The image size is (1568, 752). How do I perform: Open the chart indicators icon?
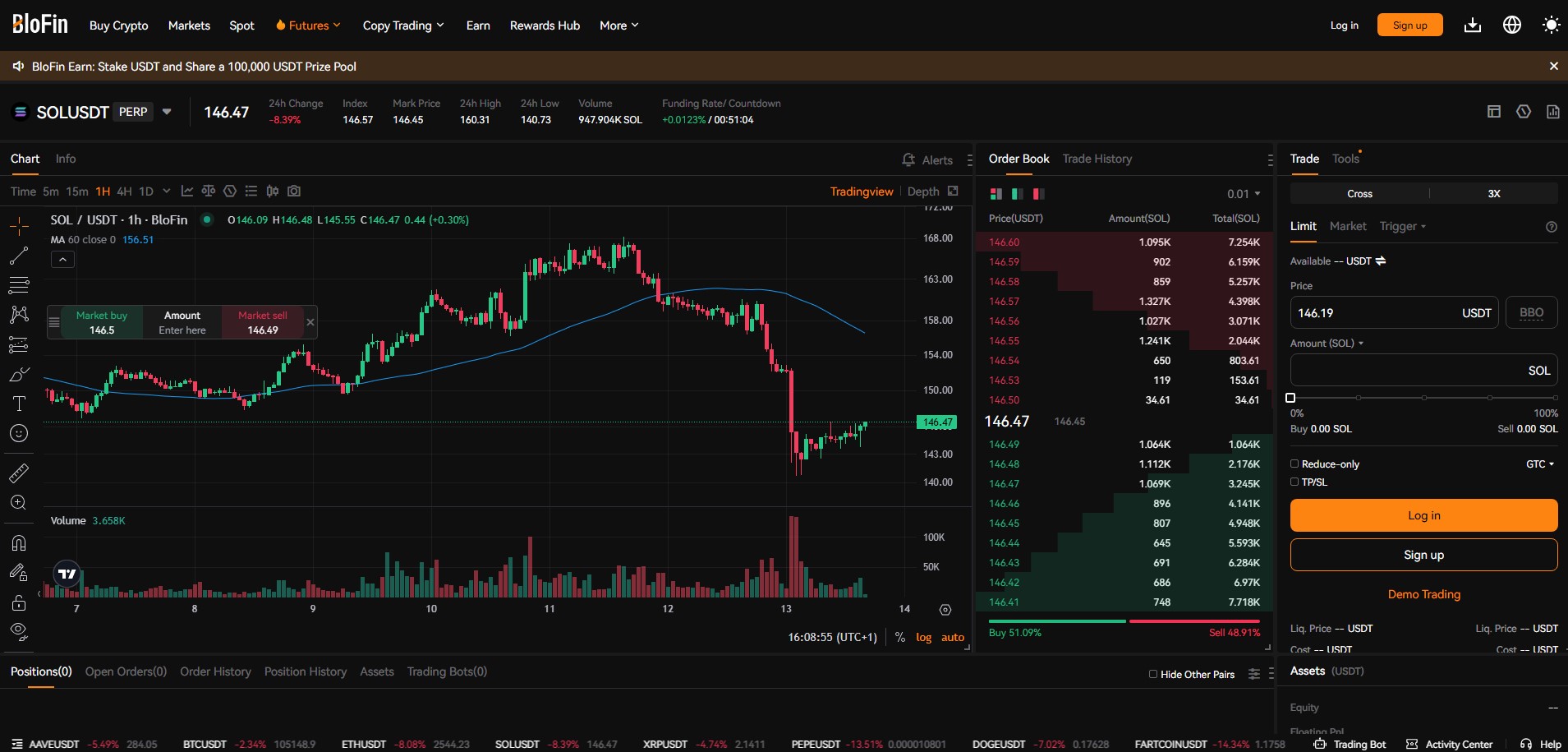click(187, 191)
